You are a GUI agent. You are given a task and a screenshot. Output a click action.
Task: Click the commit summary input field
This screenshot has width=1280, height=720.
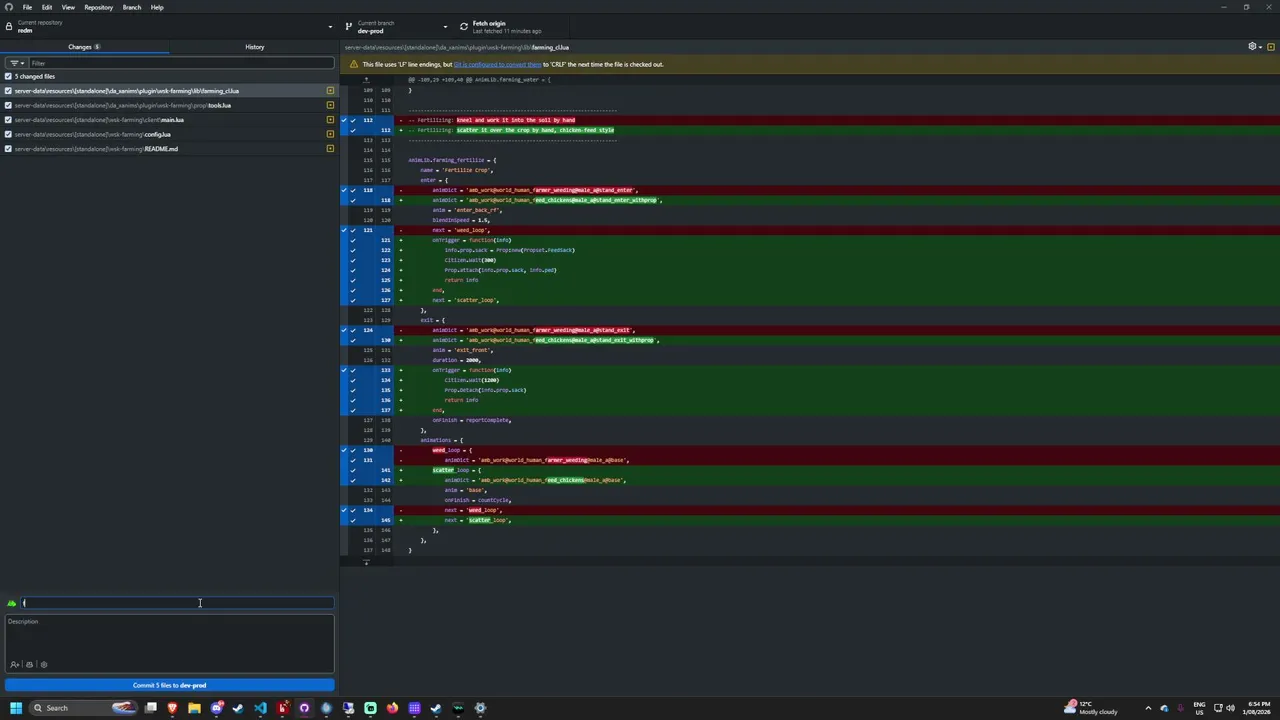[178, 603]
